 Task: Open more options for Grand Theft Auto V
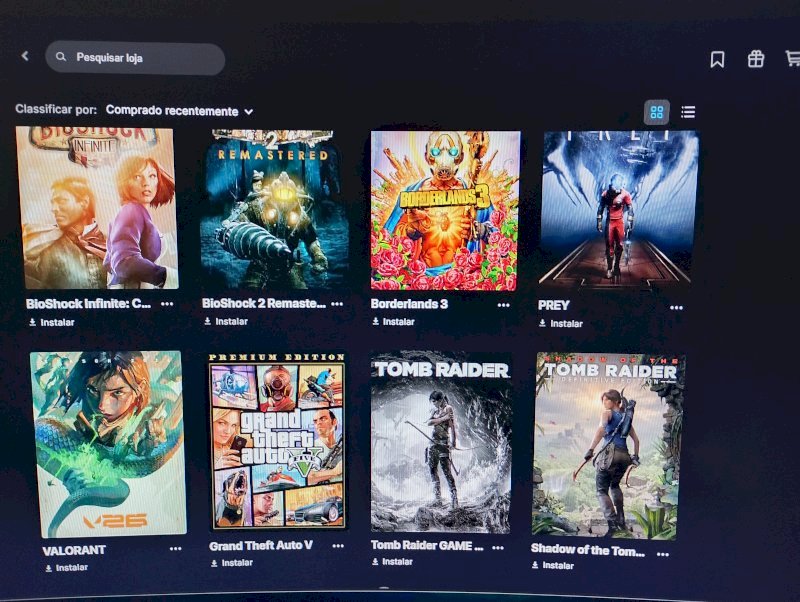[338, 546]
